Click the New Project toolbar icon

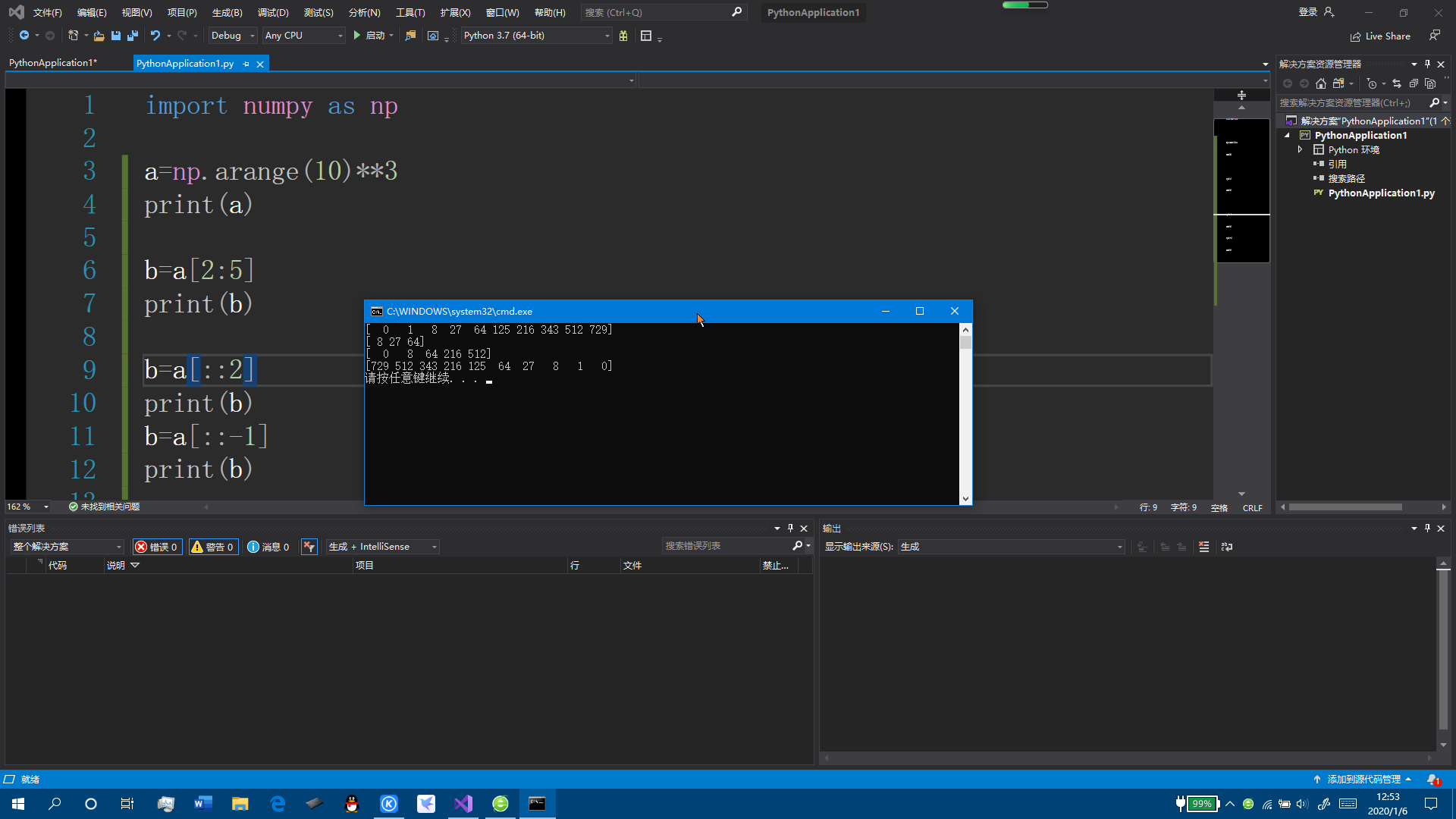click(x=73, y=36)
